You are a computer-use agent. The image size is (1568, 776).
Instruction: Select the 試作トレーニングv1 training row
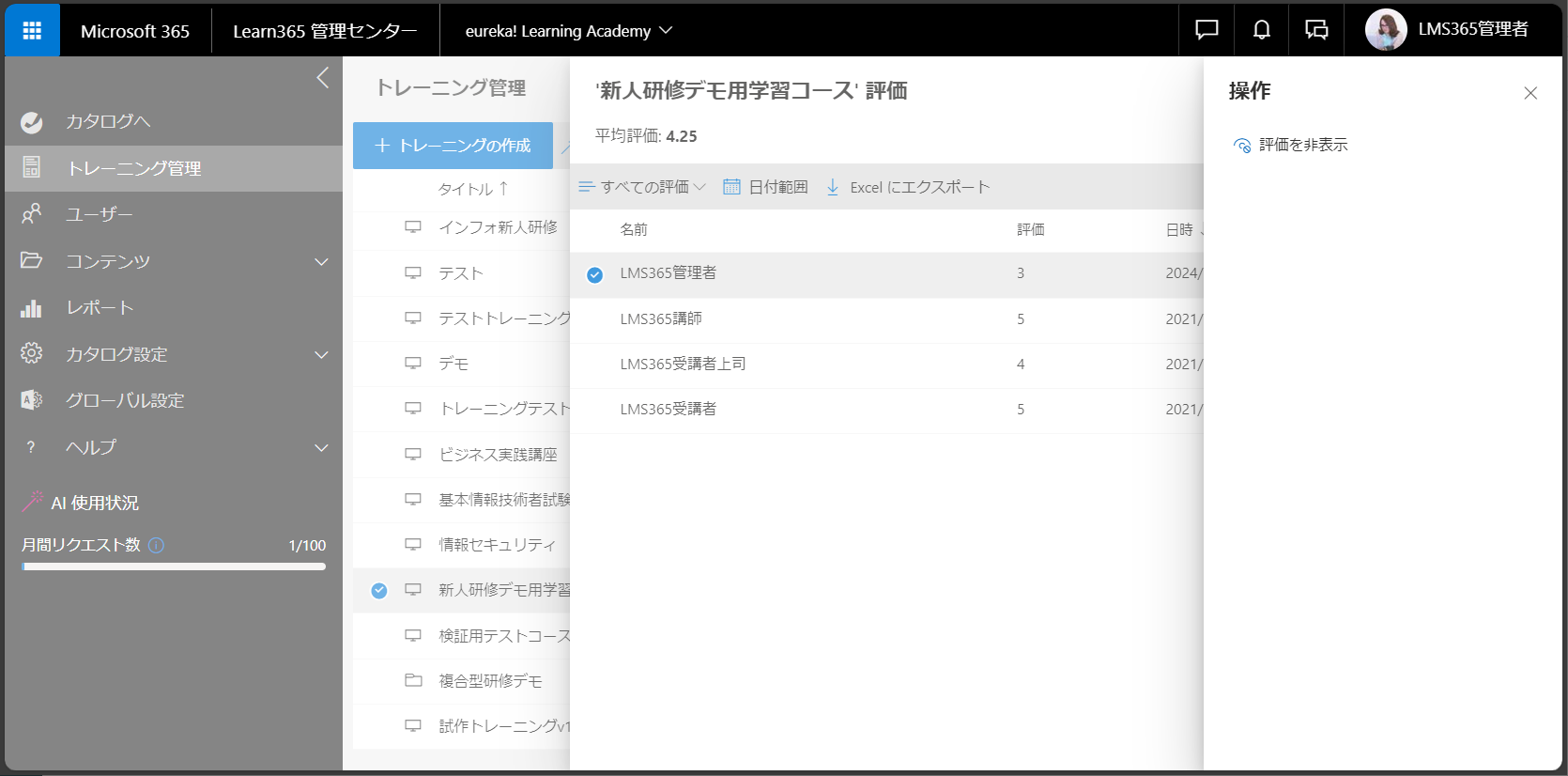click(x=461, y=726)
